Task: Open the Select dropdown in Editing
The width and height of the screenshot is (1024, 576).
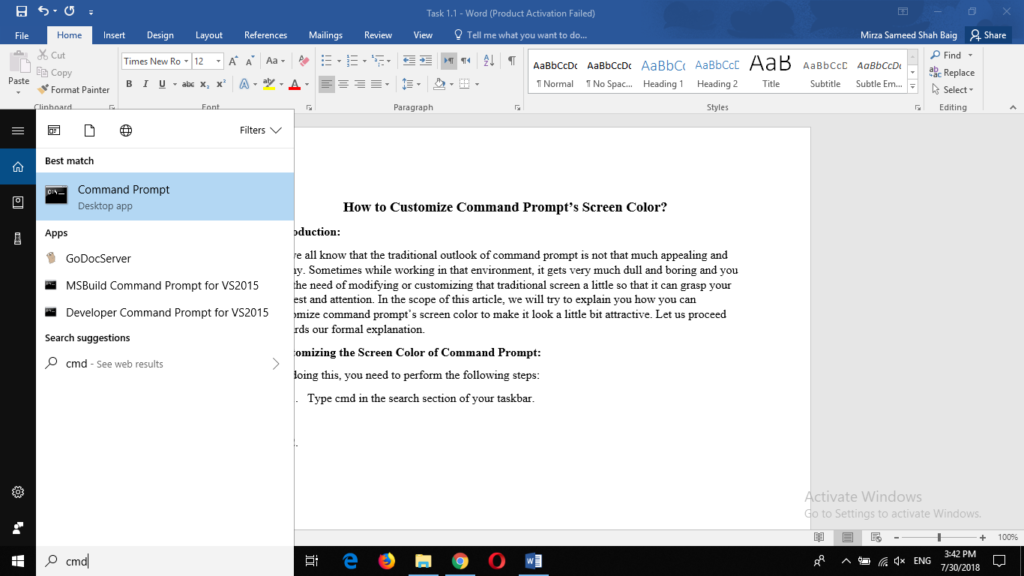Action: coord(952,89)
